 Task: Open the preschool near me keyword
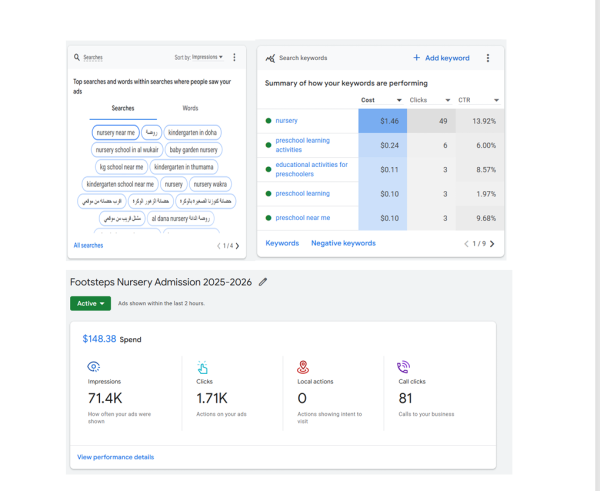click(x=303, y=218)
